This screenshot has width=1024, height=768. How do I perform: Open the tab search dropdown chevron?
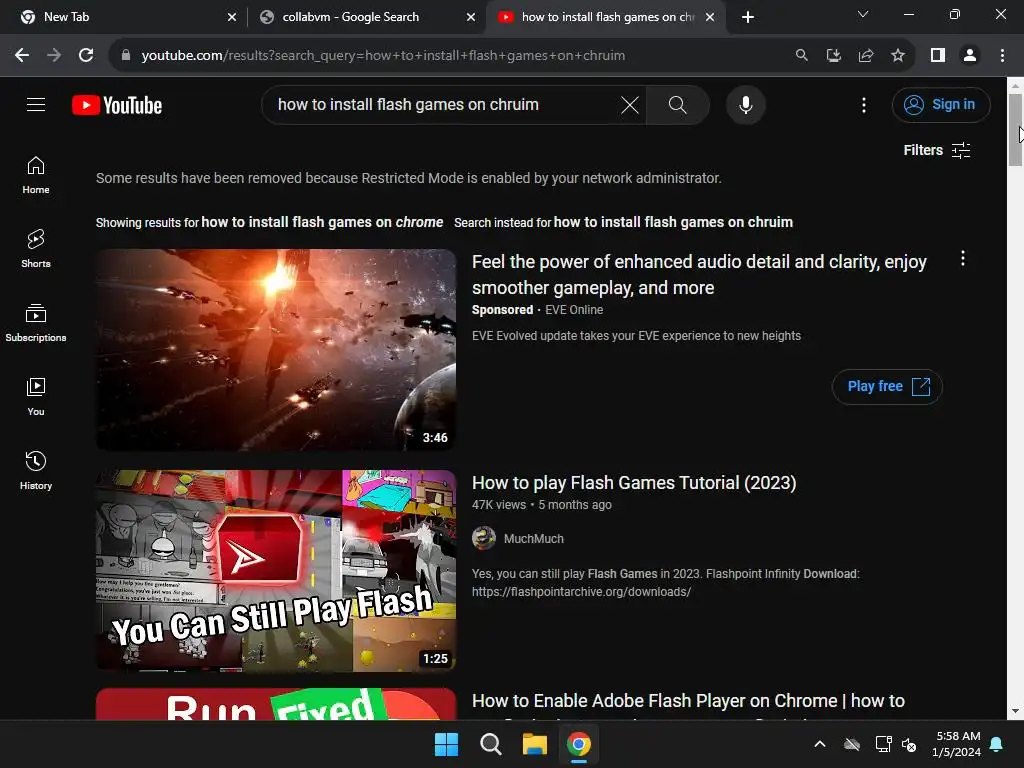click(863, 14)
